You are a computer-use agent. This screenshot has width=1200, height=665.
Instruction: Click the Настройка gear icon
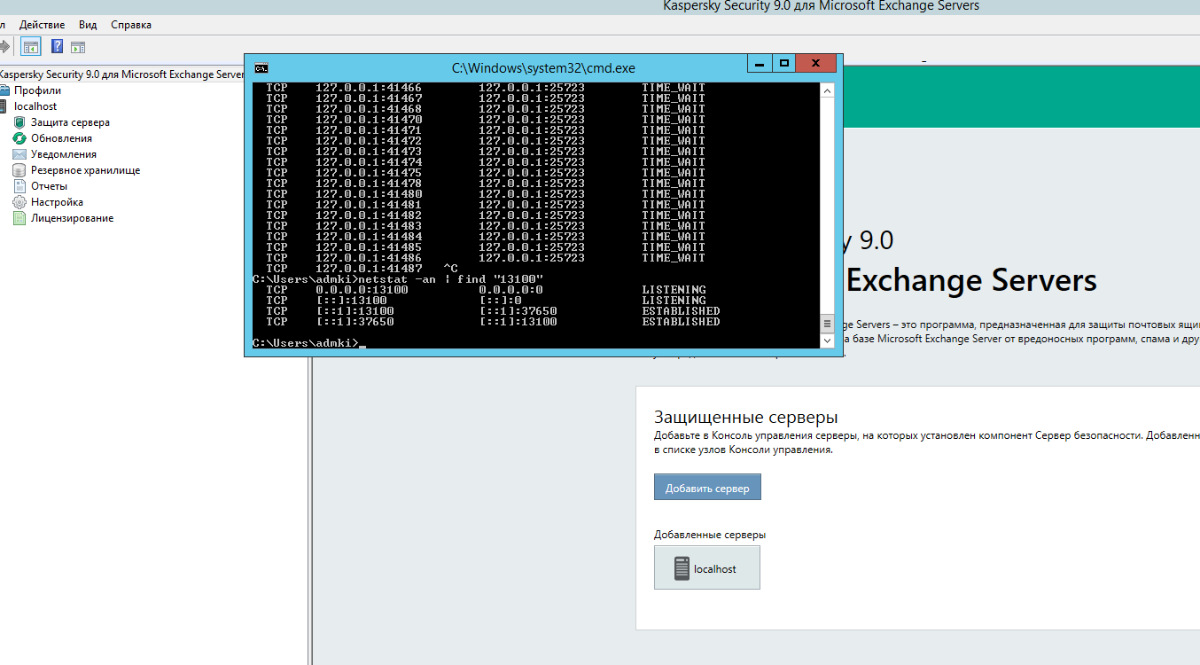pos(19,202)
